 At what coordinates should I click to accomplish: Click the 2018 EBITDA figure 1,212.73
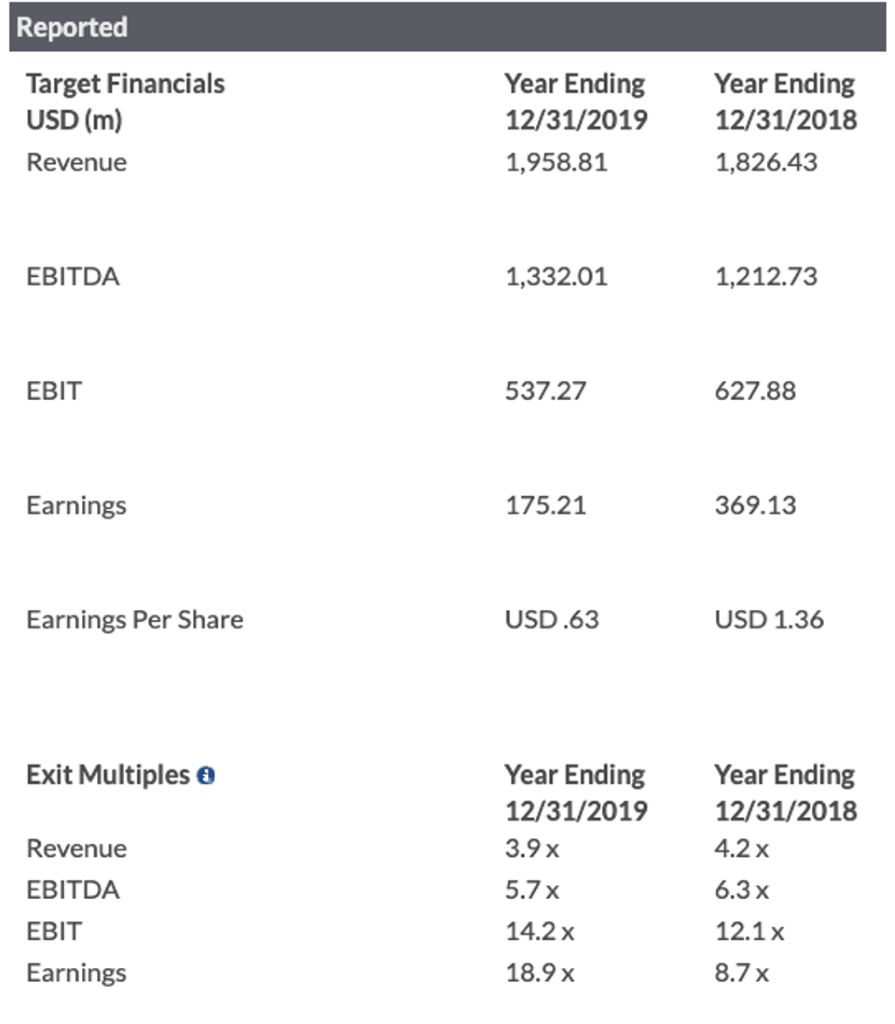(765, 277)
